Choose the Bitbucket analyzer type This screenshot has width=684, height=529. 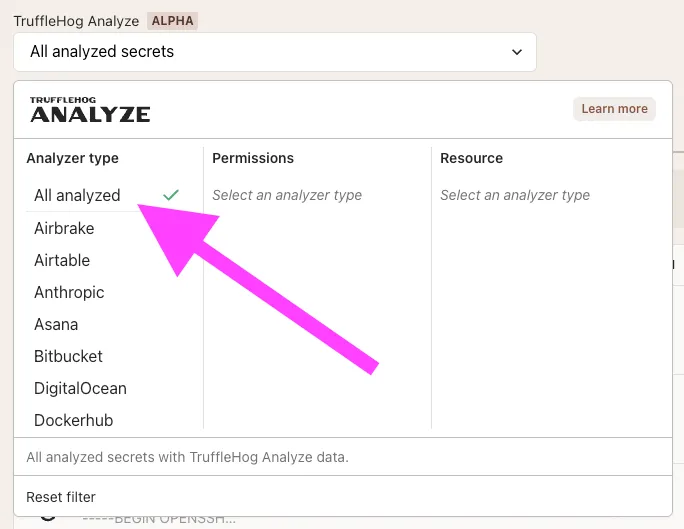pos(68,356)
